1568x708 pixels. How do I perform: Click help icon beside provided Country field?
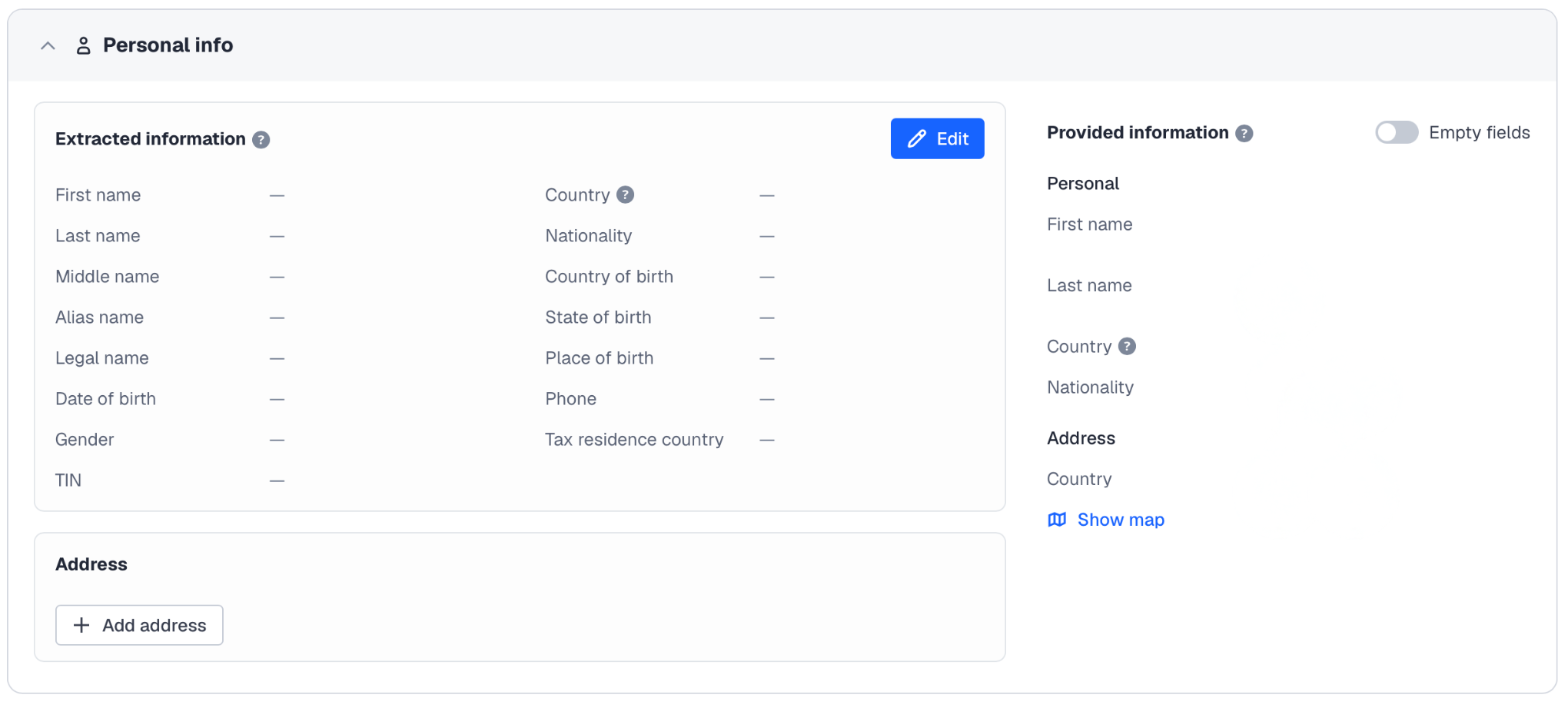(1127, 347)
